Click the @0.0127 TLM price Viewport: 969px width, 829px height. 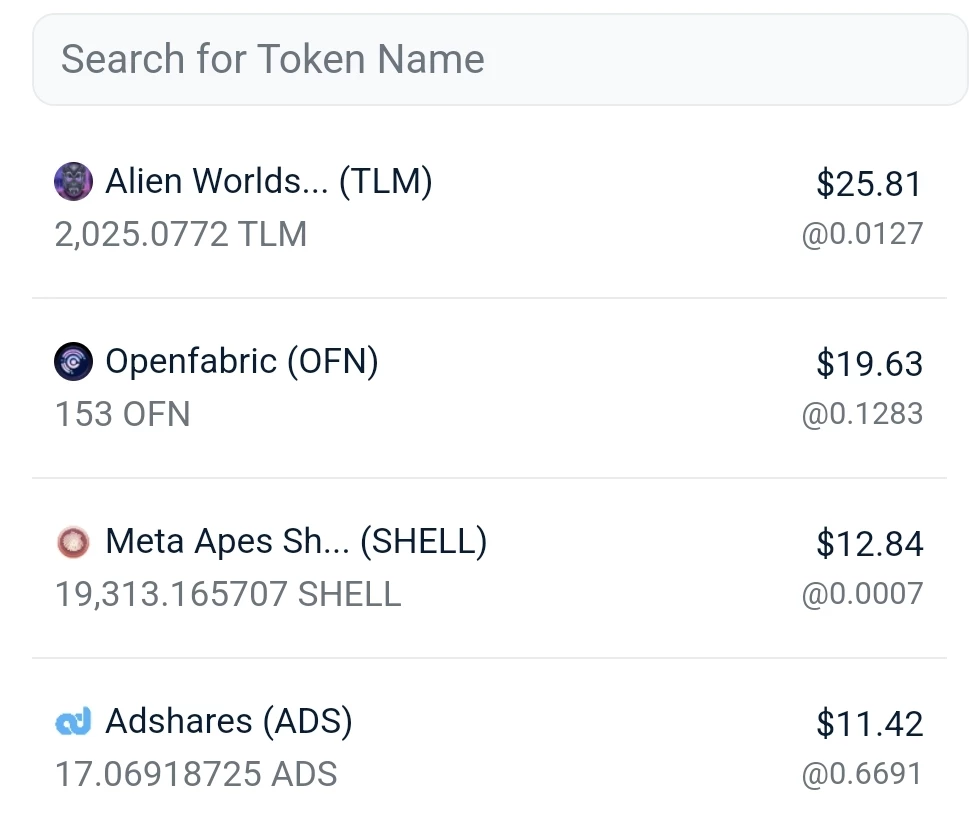coord(862,234)
